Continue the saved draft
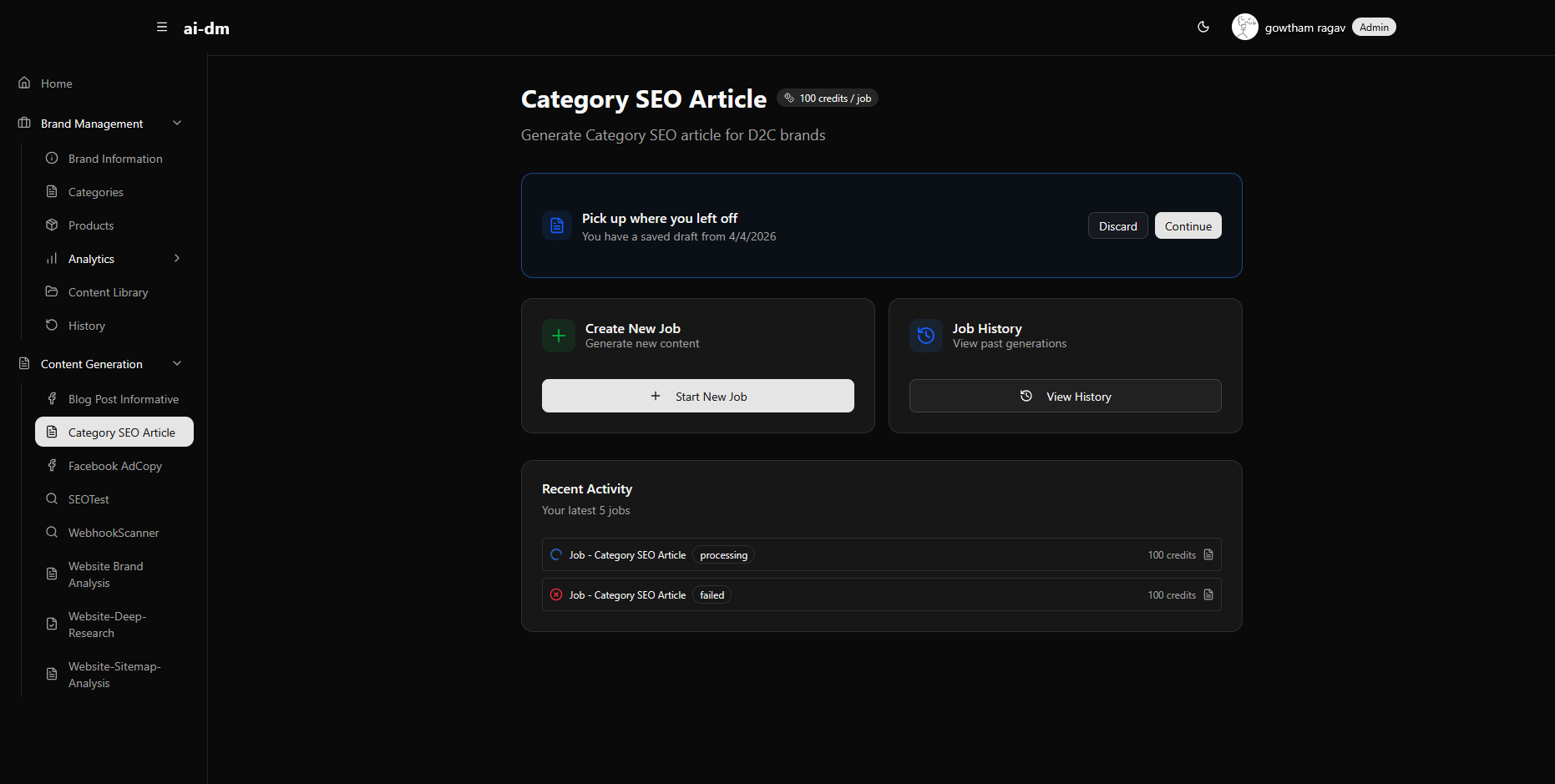The image size is (1555, 784). (x=1188, y=226)
